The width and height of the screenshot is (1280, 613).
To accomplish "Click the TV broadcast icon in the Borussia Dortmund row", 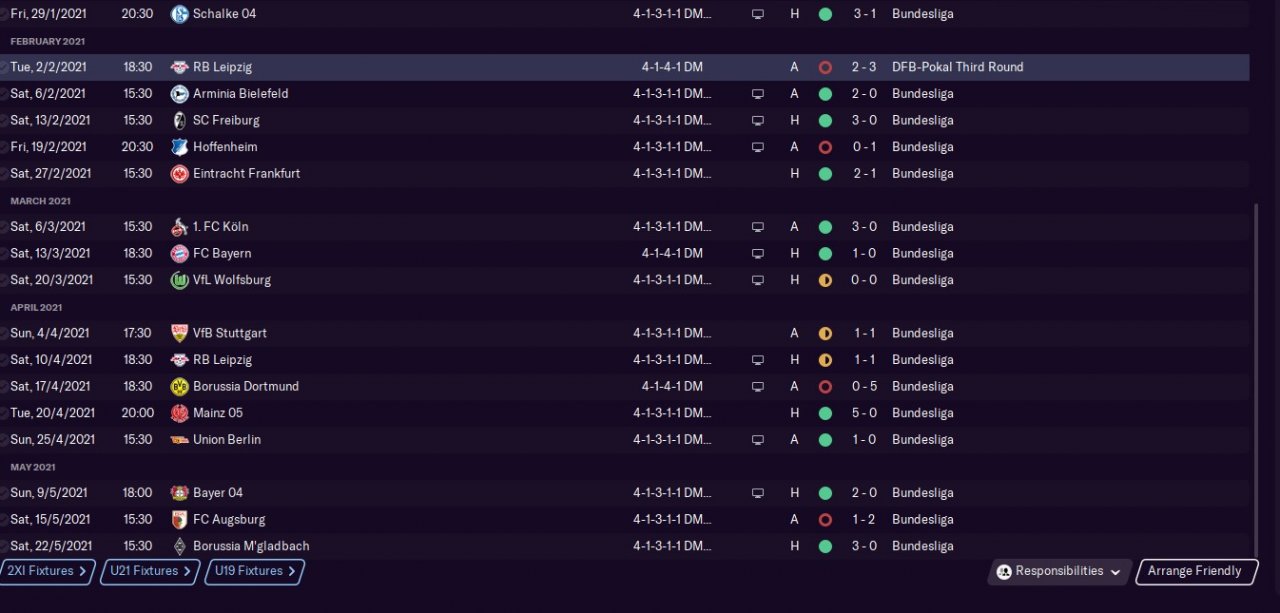I will click(x=758, y=387).
